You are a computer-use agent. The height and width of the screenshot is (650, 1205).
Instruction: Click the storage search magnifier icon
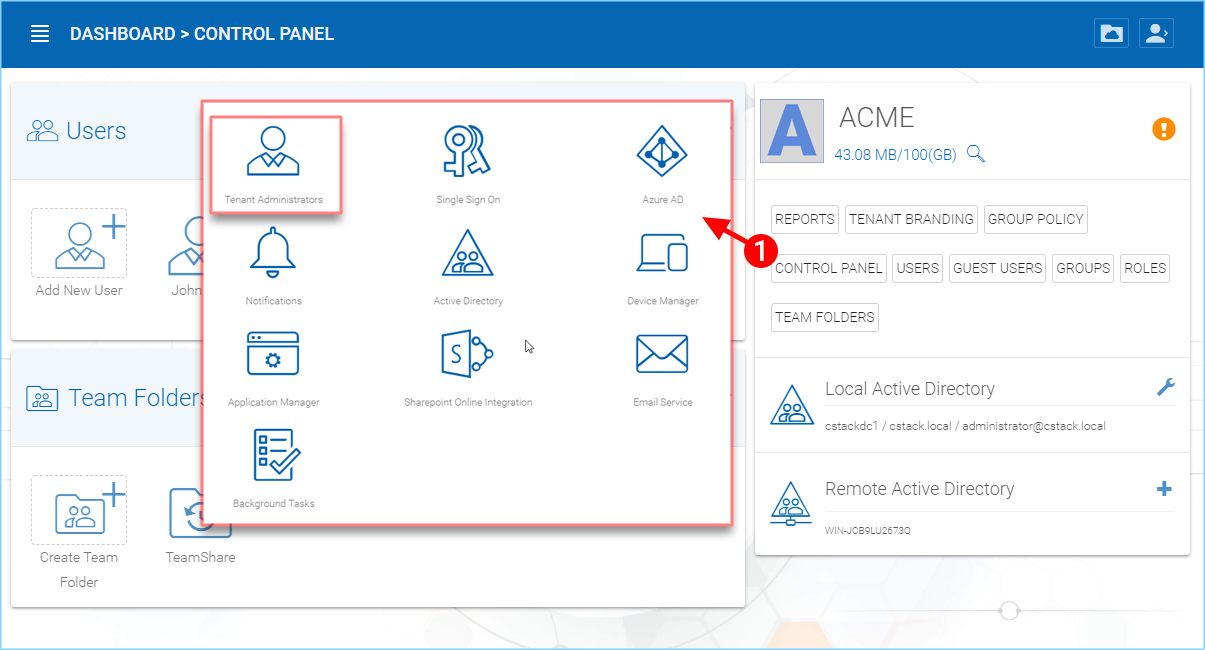(976, 154)
